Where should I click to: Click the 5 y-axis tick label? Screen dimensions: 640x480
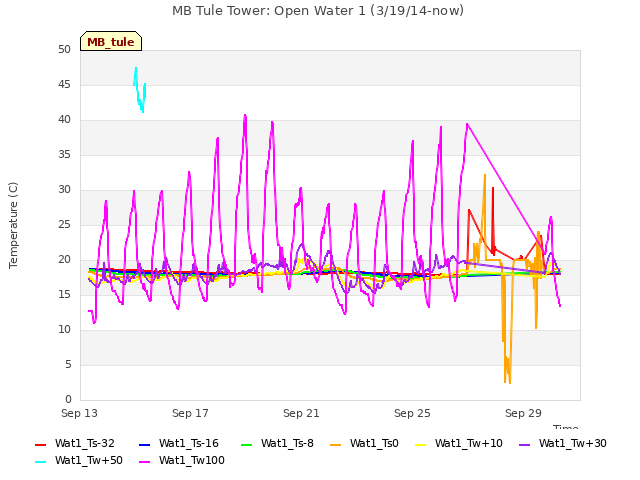point(68,364)
